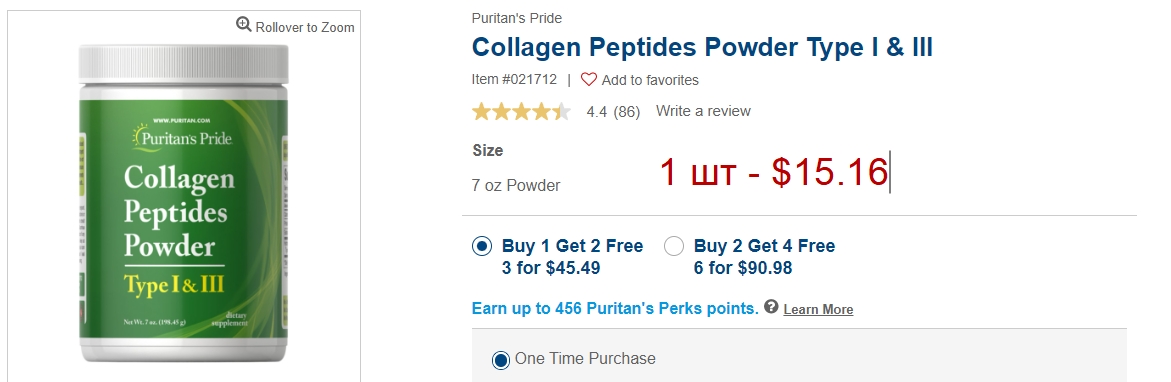
Task: Click the review count (86)
Action: coord(627,112)
